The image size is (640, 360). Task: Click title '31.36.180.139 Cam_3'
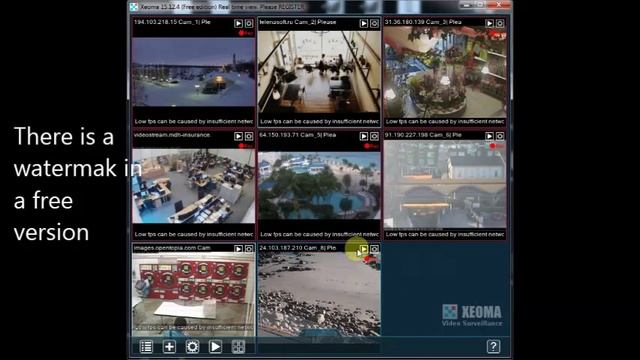pyautogui.click(x=416, y=22)
